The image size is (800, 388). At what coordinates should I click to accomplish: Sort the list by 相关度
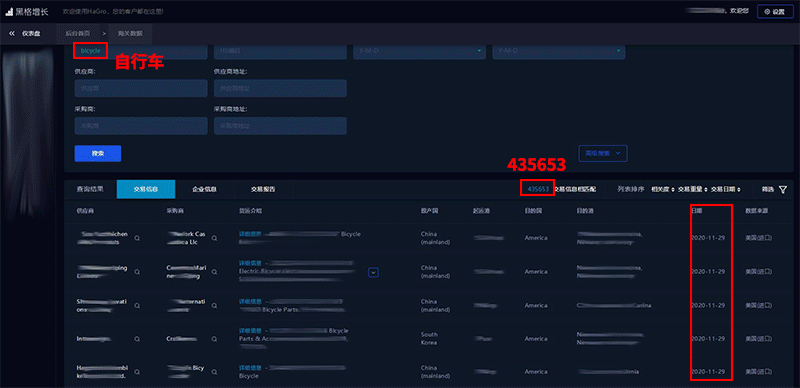[663, 189]
